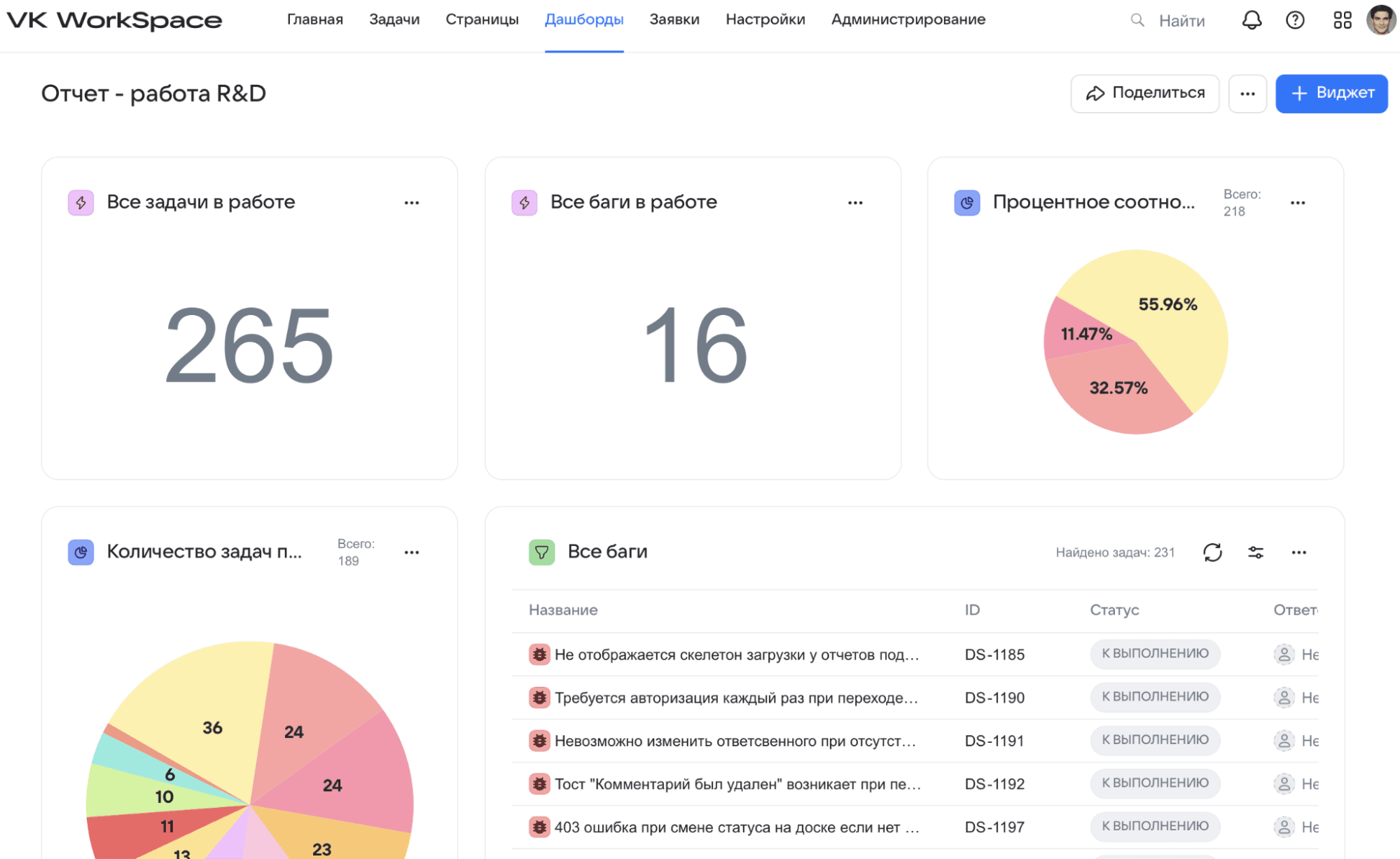Click the pie slice labeled 23

(329, 837)
